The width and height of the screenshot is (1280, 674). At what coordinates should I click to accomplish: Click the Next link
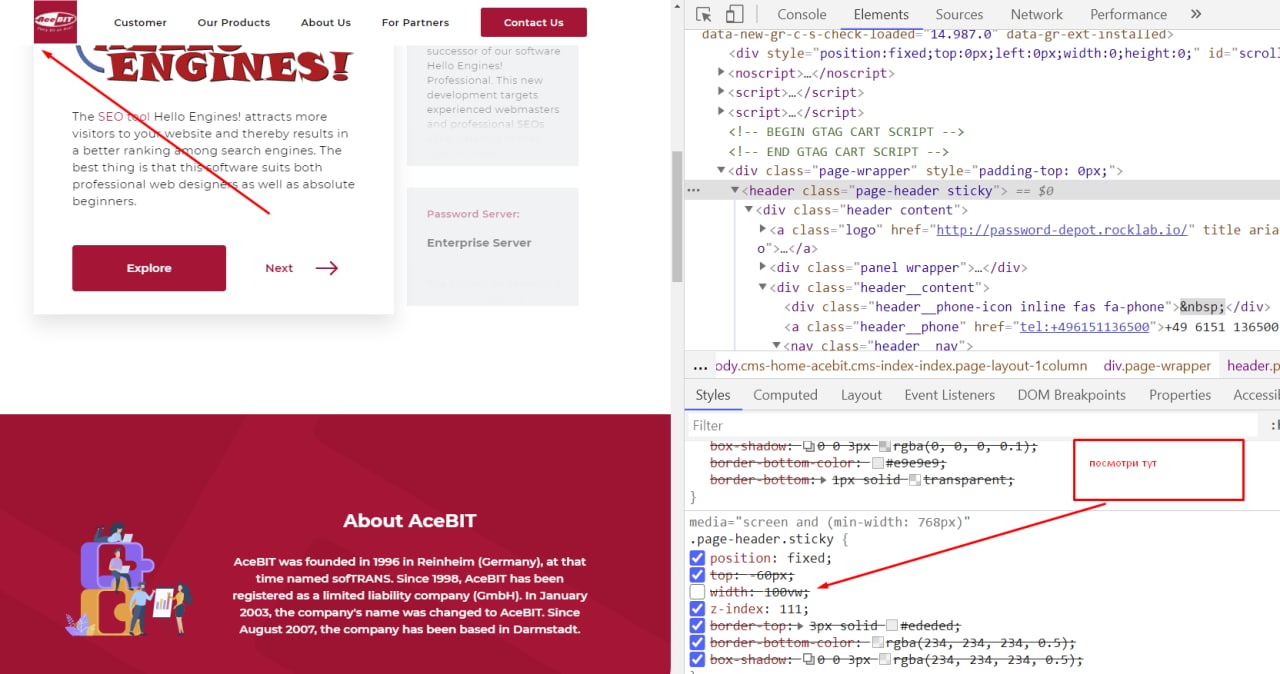[x=279, y=268]
